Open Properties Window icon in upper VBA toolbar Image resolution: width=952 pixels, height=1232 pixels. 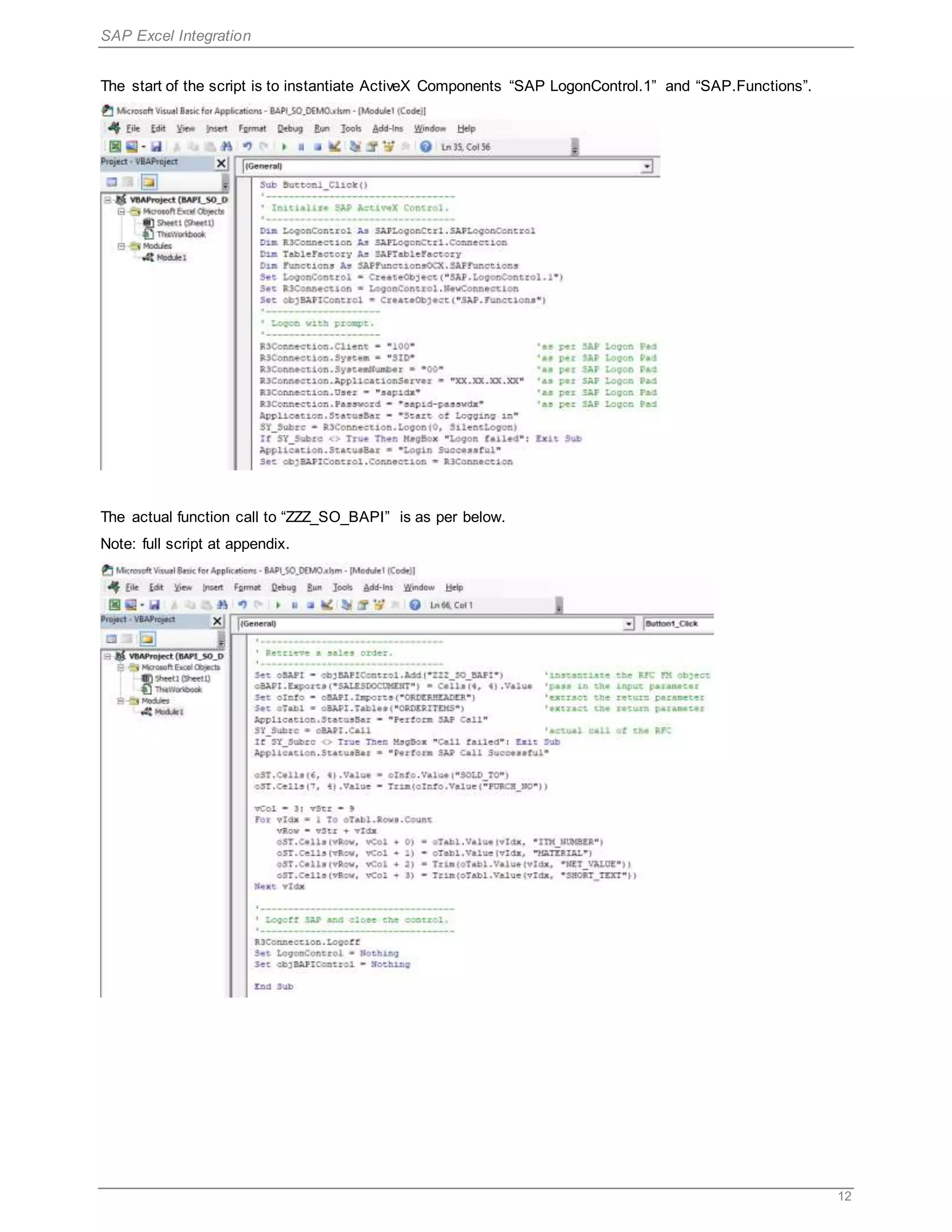(x=372, y=146)
